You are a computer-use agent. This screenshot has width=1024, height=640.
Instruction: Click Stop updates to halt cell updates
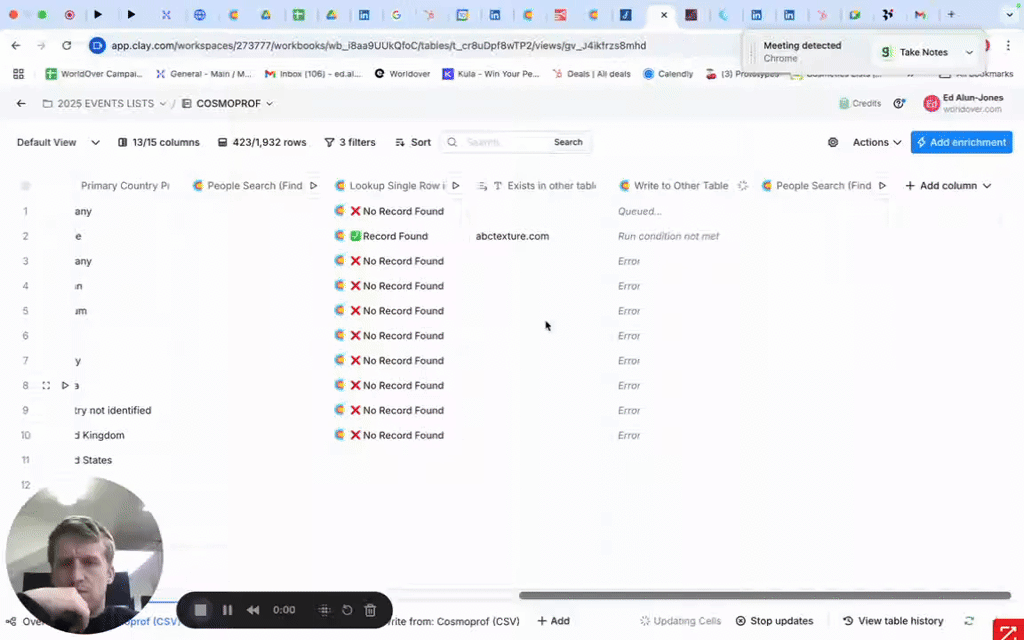(774, 621)
